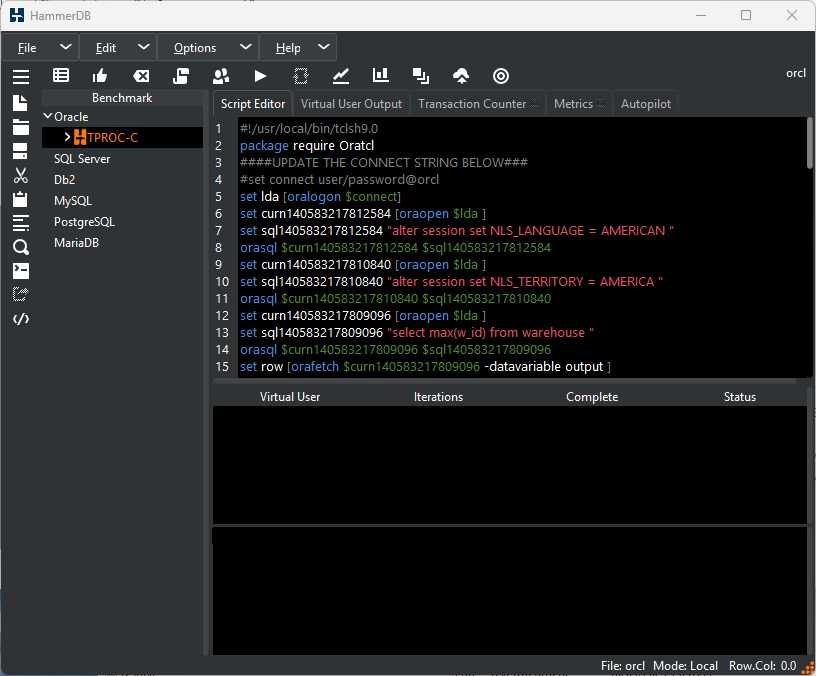This screenshot has width=816, height=676.
Task: Click the Create Virtual Users icon
Action: click(x=221, y=76)
